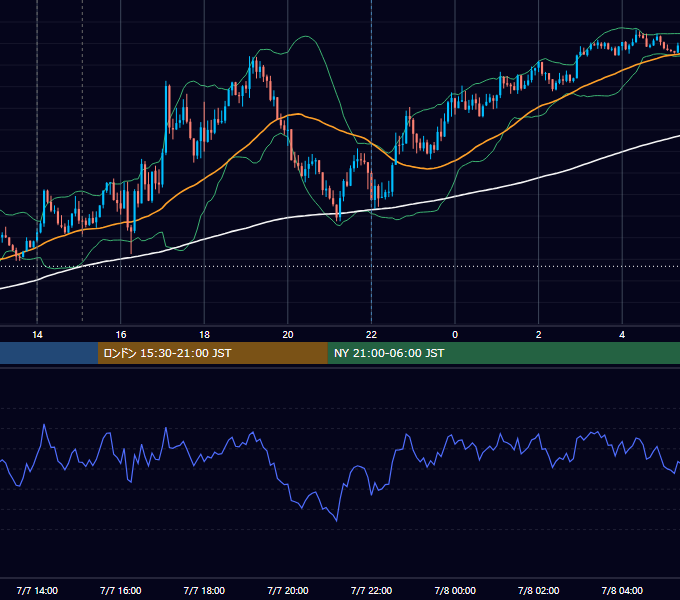The height and width of the screenshot is (600, 680).
Task: Click the NY 21:00-06:00 JST session bar
Action: point(503,353)
